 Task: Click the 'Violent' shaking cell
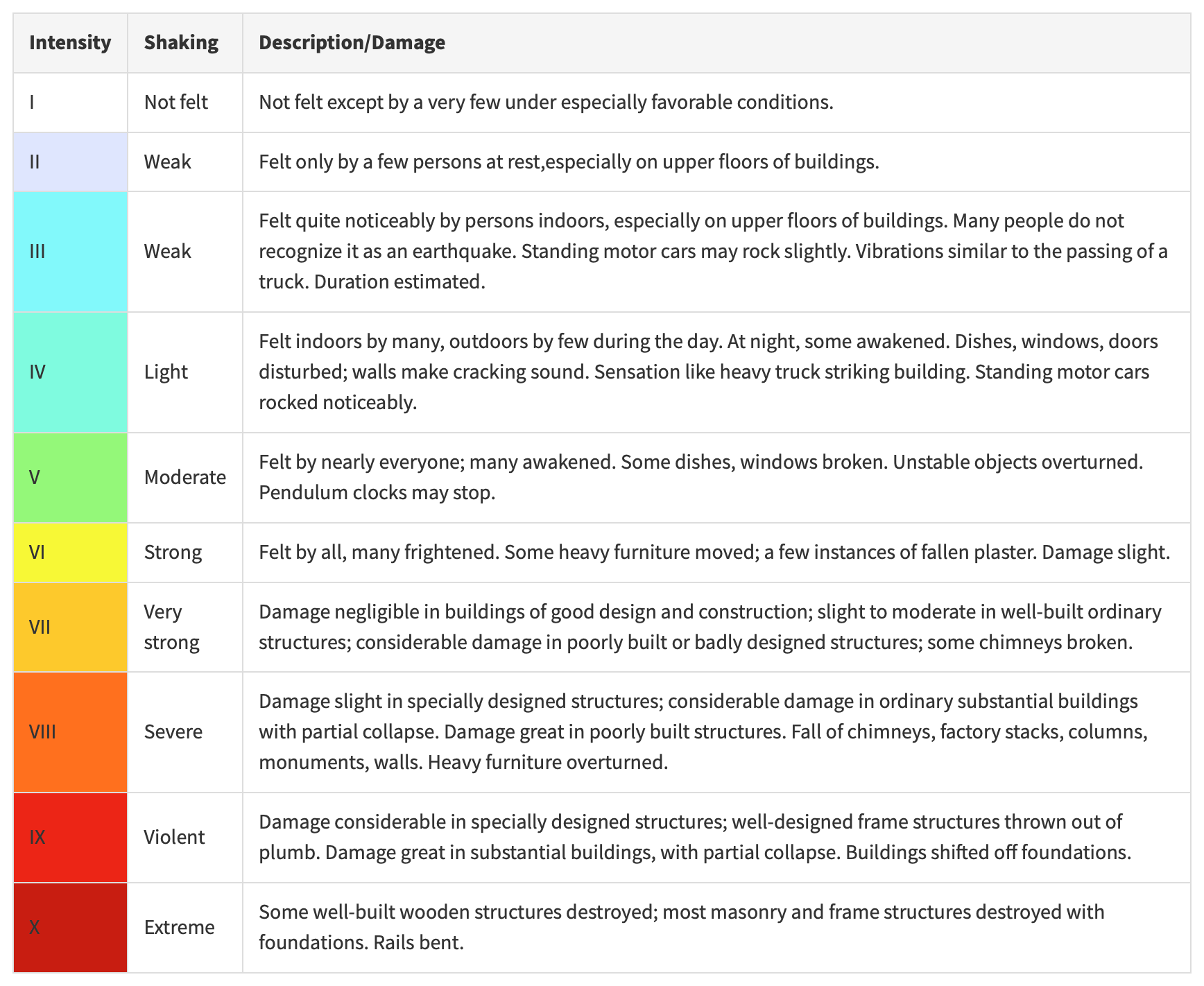[x=185, y=838]
